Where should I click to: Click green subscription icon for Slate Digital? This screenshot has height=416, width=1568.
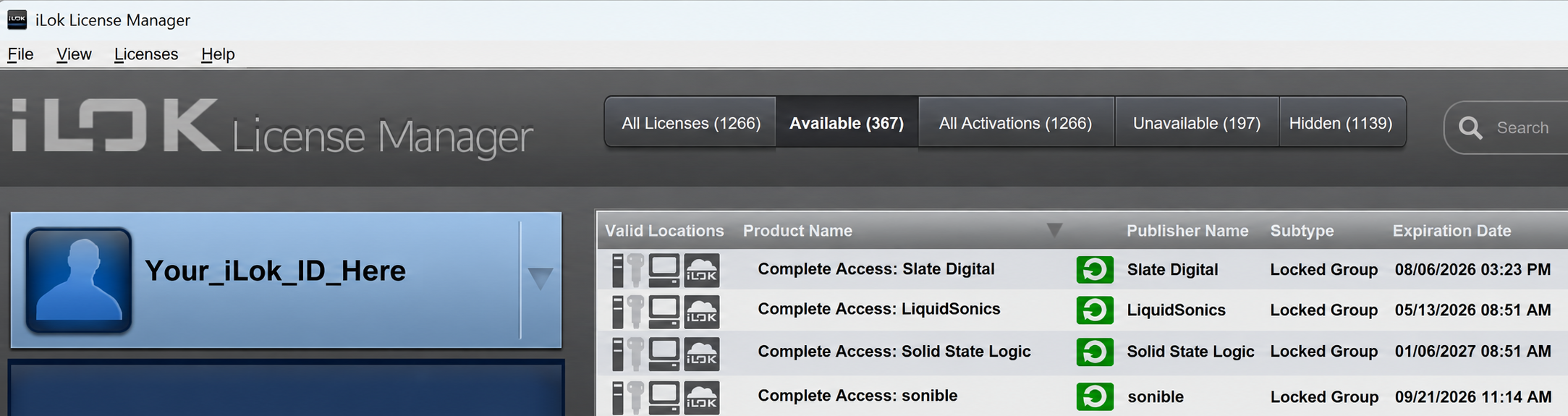(x=1095, y=270)
